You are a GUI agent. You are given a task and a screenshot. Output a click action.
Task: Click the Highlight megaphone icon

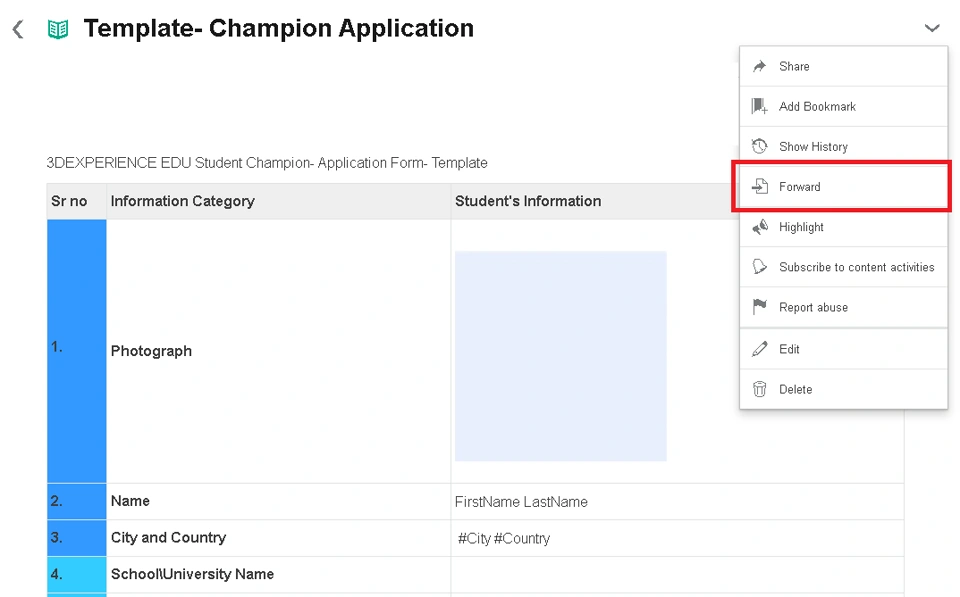[x=760, y=227]
